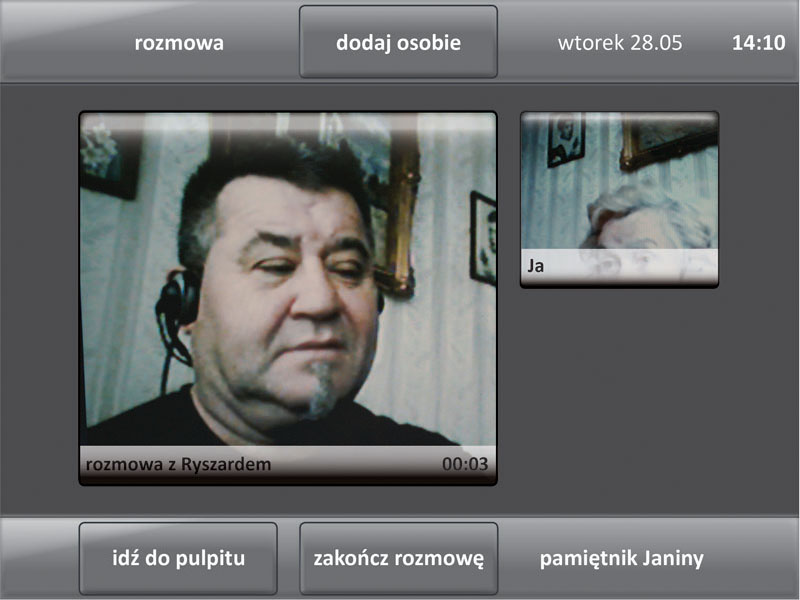Click the dark framed photo in self-view
Image resolution: width=800 pixels, height=600 pixels.
[566, 139]
